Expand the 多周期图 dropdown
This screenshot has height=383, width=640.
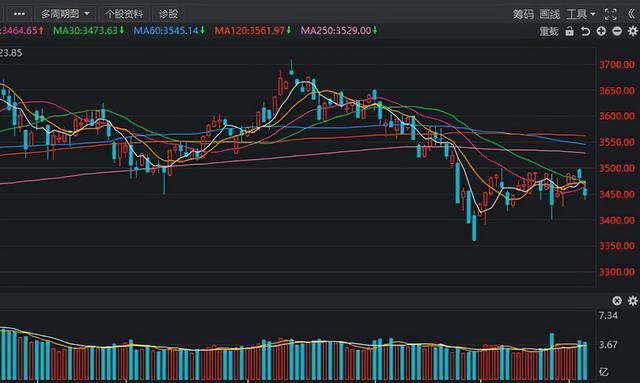pos(65,14)
